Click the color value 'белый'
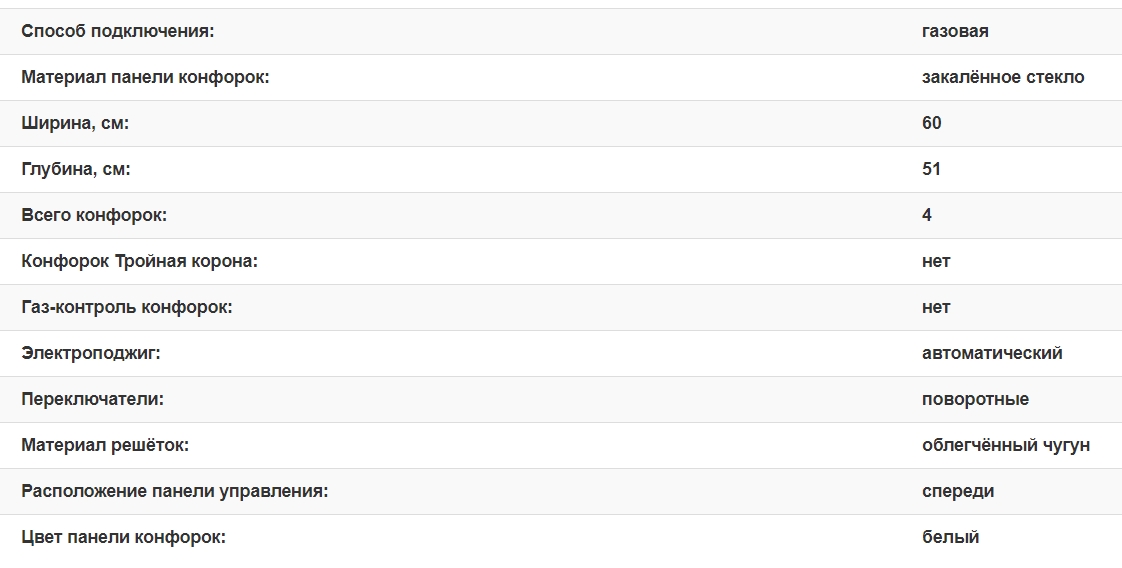Viewport: 1122px width, 568px height. pyautogui.click(x=950, y=537)
